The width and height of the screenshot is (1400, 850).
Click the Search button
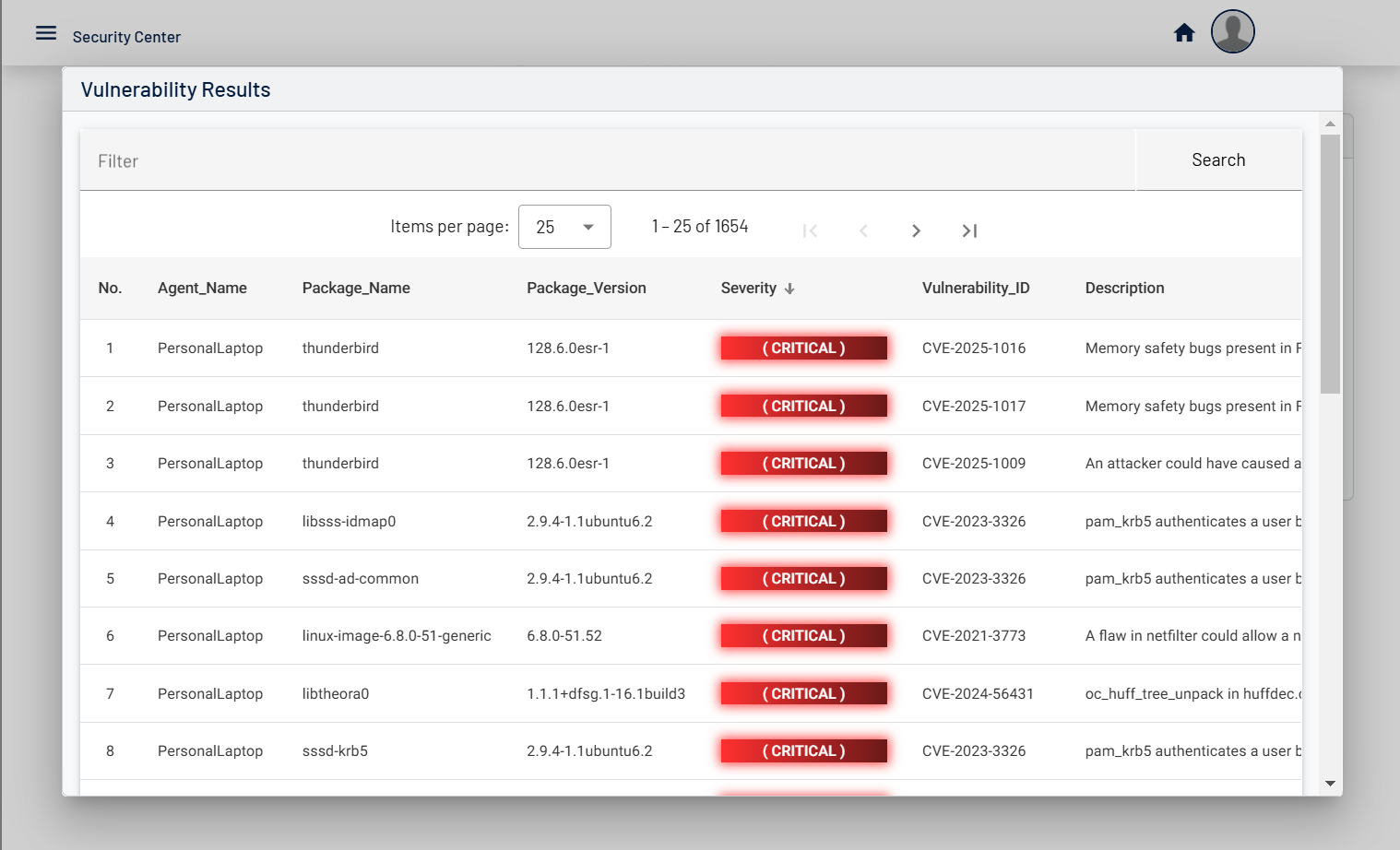1217,160
